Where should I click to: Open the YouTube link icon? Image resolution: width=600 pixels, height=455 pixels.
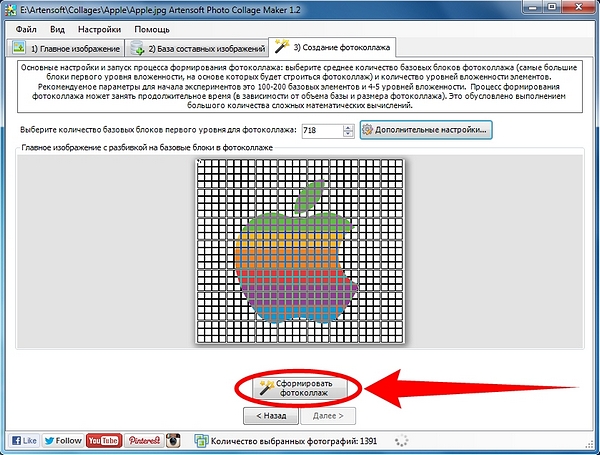[104, 441]
